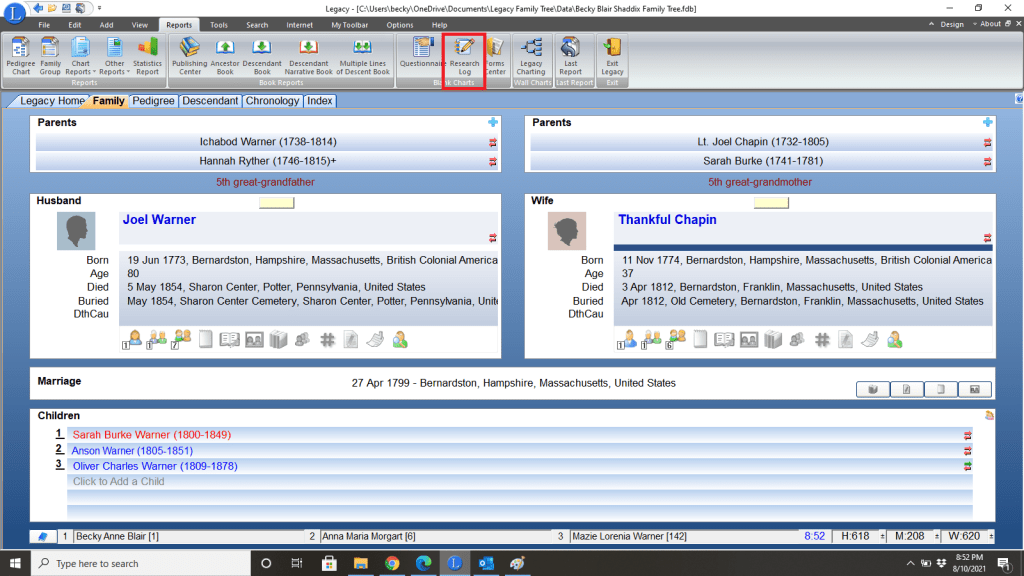This screenshot has width=1024, height=576.
Task: Launch Legacy Charting wall charts
Action: pos(531,59)
